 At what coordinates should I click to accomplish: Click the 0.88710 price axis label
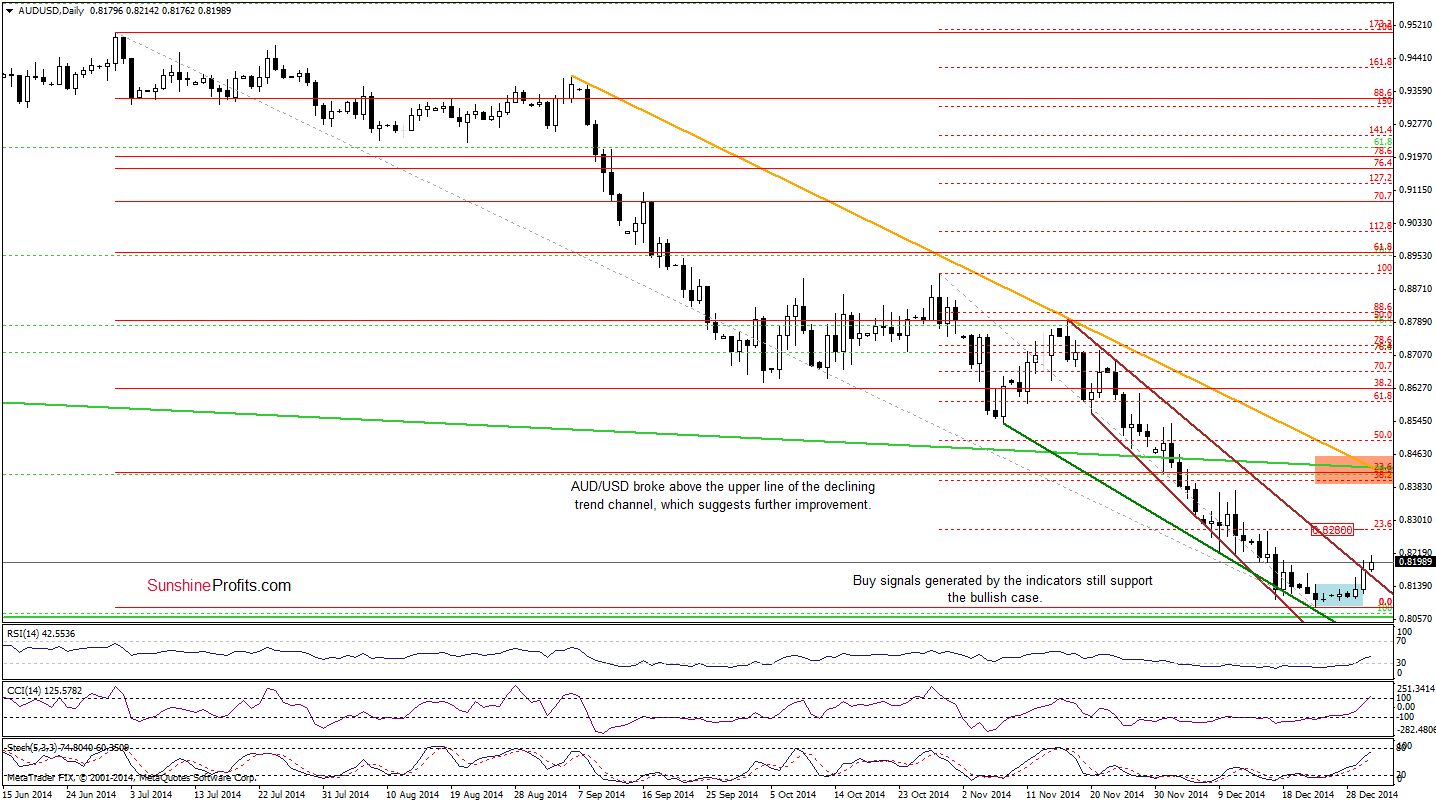pos(1416,289)
